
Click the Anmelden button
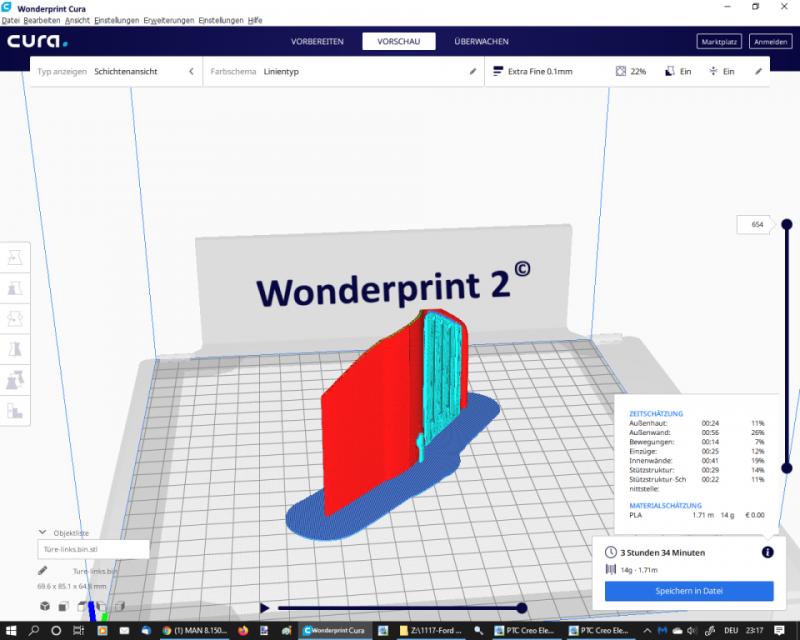tap(770, 42)
